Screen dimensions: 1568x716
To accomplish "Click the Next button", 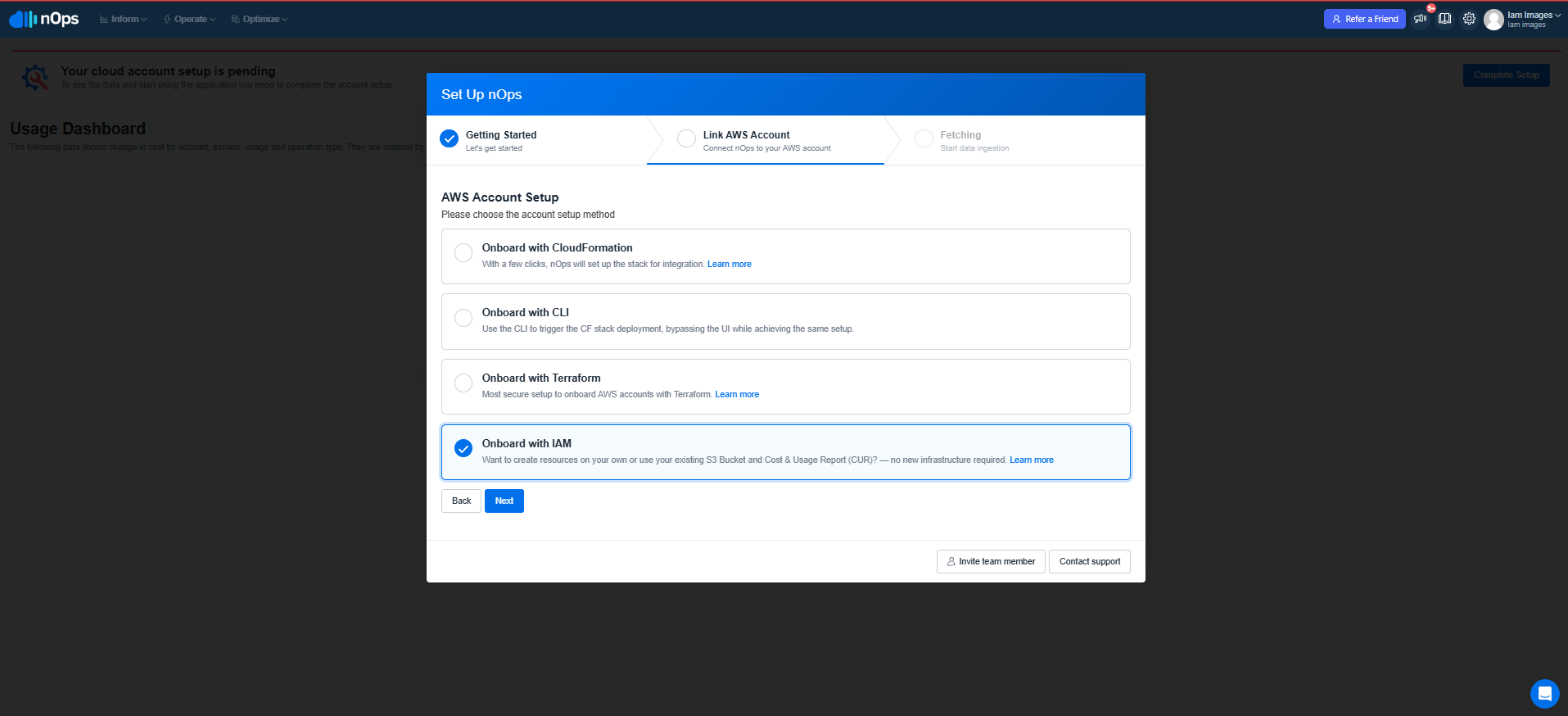I will [x=504, y=501].
